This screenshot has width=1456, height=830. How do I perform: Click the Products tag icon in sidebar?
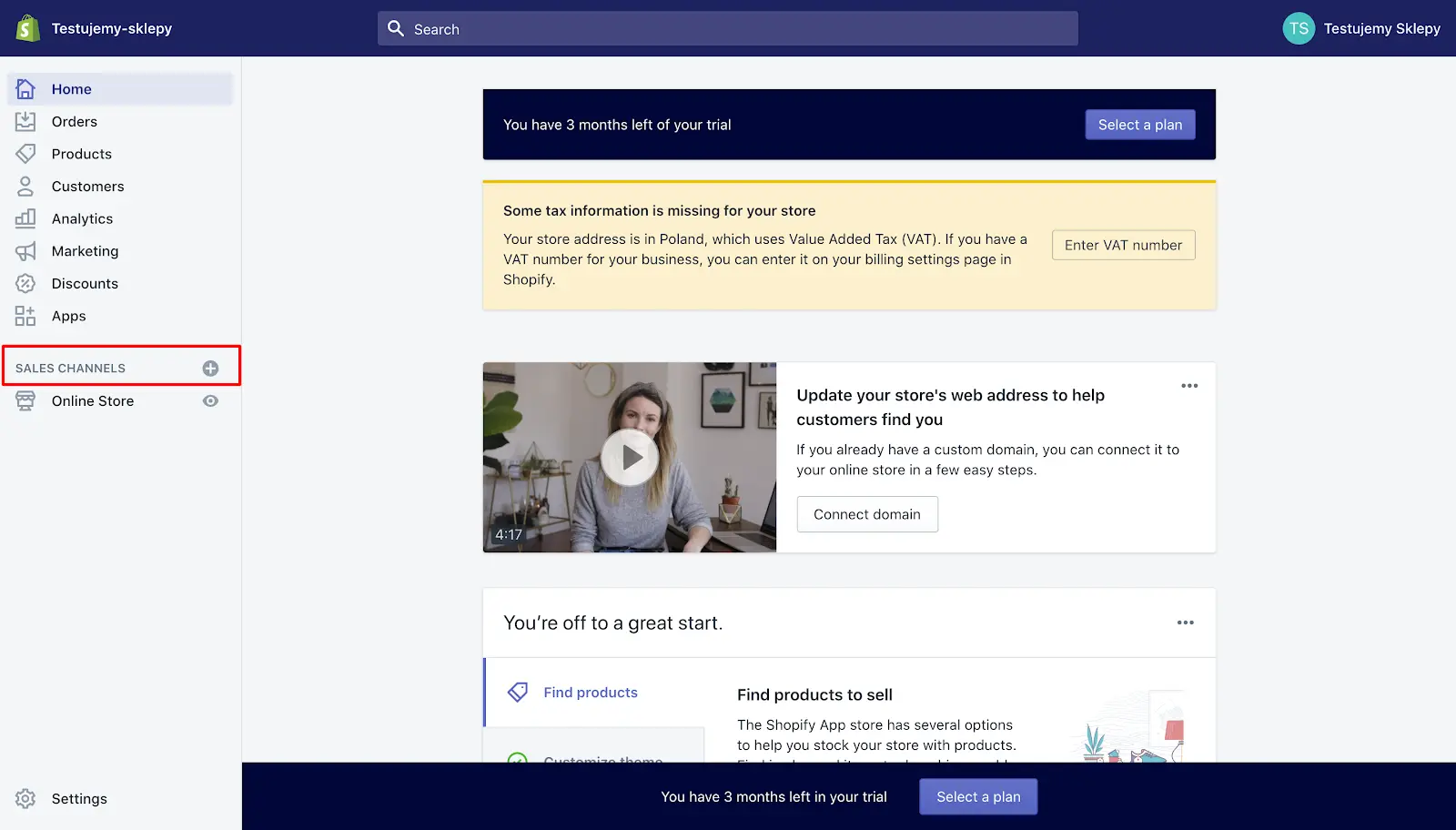(25, 154)
